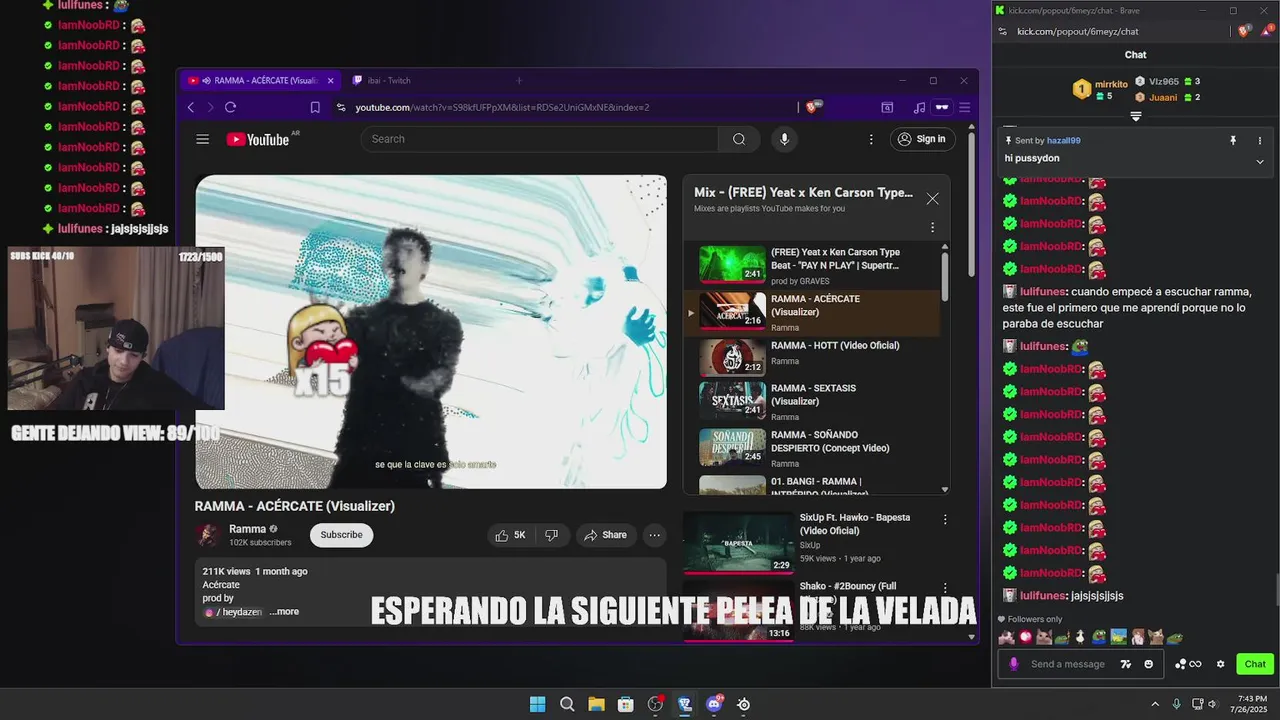Screen dimensions: 1280x720
Task: Click the Mix playlist panel scrollbar
Action: (x=945, y=277)
